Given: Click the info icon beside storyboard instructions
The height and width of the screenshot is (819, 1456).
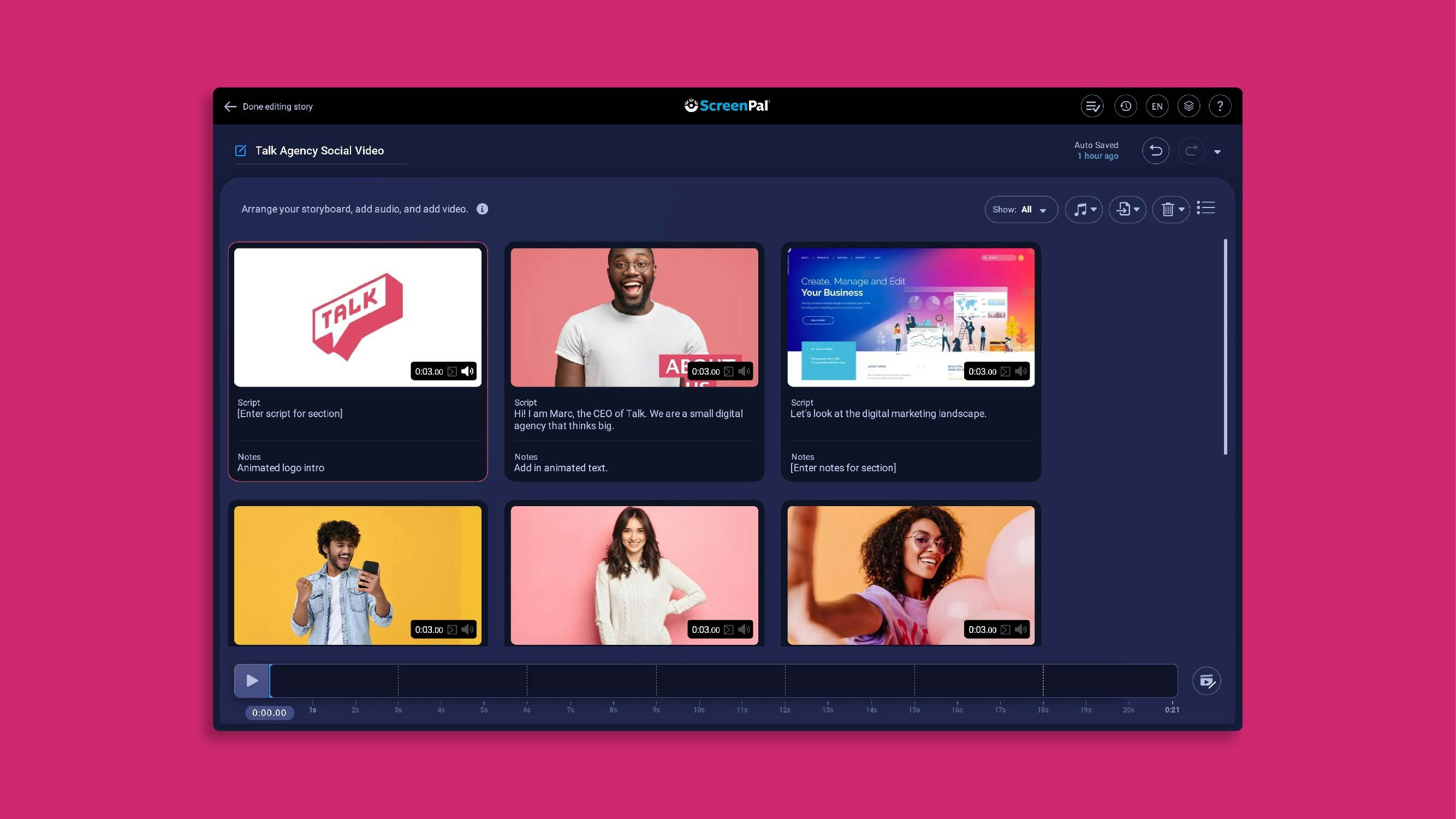Looking at the screenshot, I should tap(482, 209).
